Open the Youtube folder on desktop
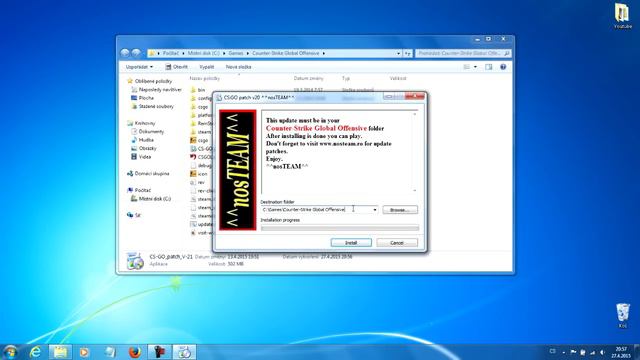 click(x=623, y=16)
